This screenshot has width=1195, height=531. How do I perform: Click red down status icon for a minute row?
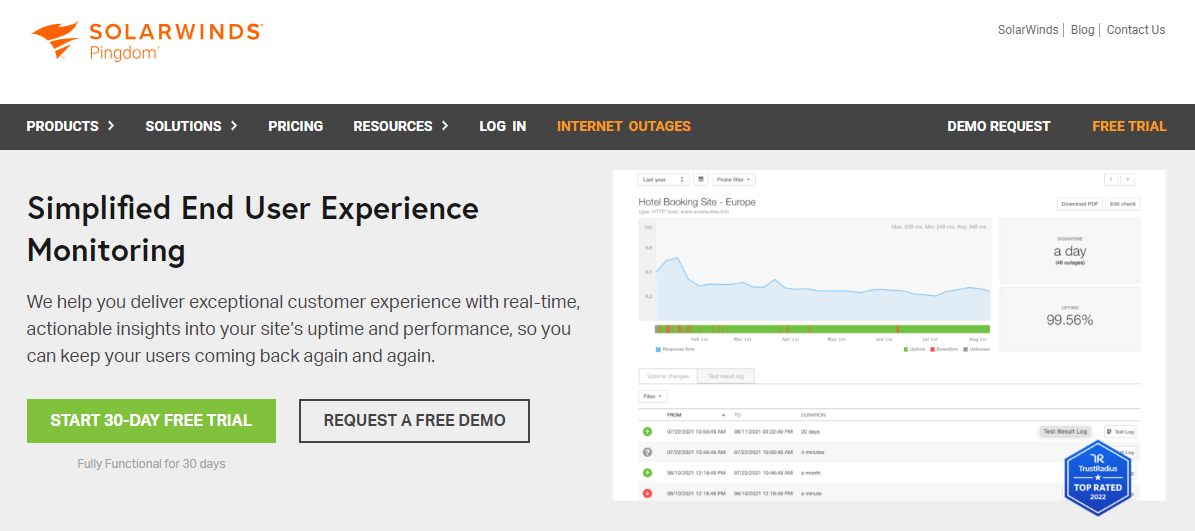648,494
